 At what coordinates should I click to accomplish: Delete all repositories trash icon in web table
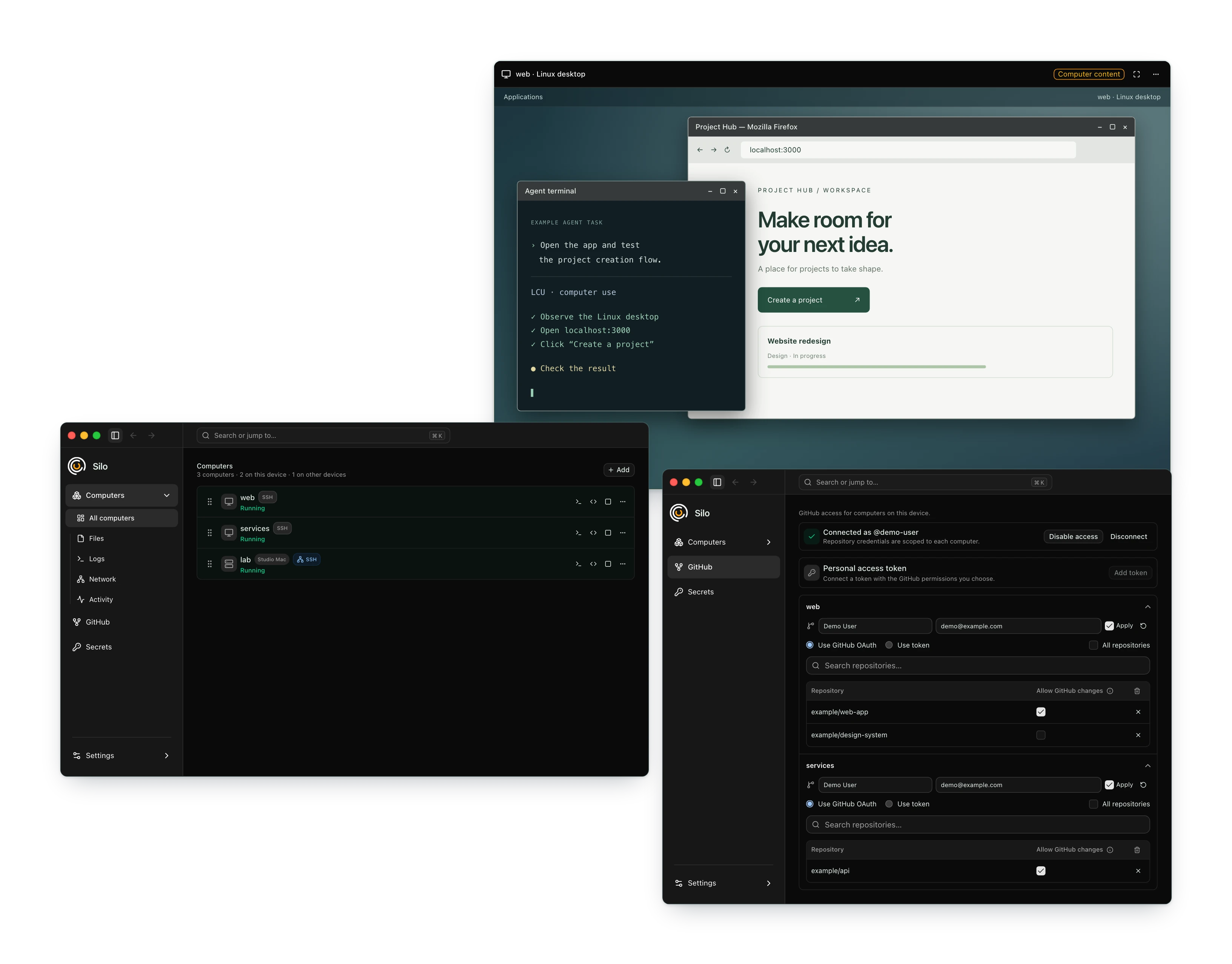[1137, 691]
